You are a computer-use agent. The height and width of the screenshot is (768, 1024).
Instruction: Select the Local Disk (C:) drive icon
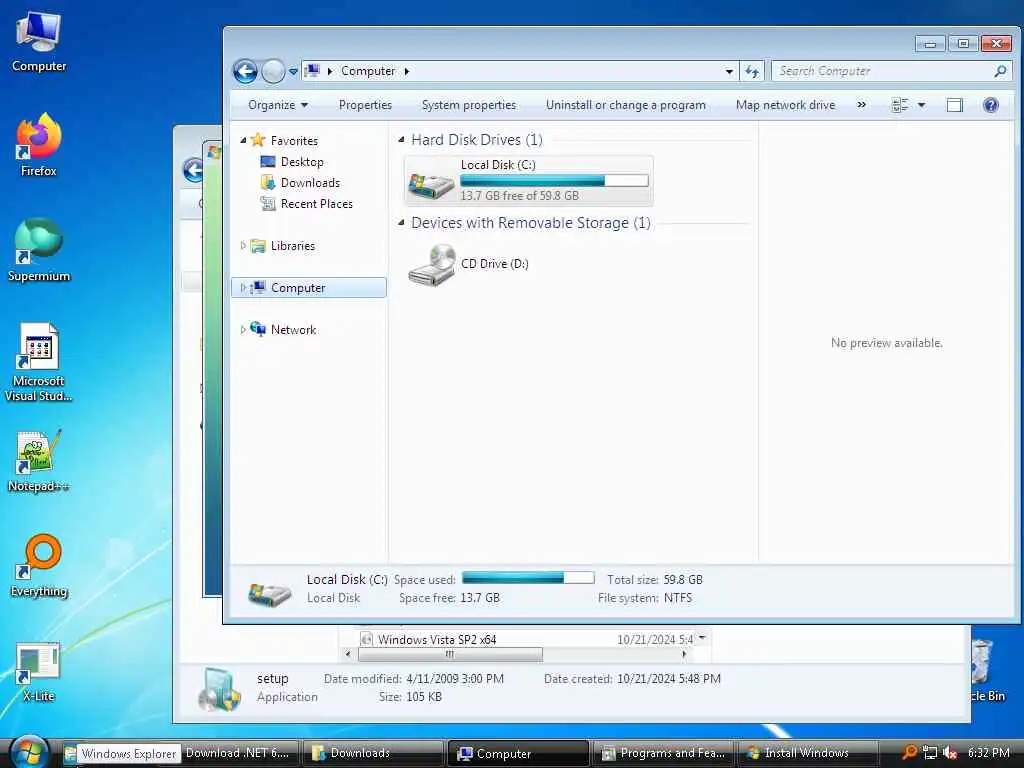pyautogui.click(x=430, y=184)
